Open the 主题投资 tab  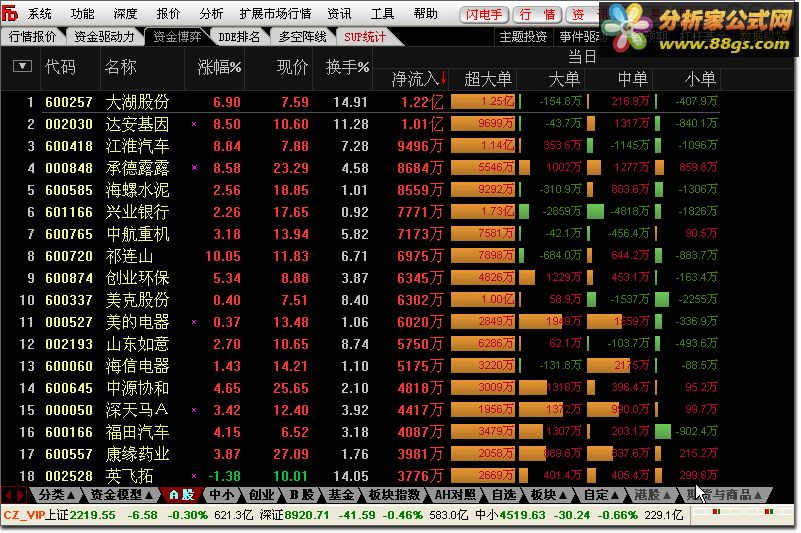[x=523, y=37]
